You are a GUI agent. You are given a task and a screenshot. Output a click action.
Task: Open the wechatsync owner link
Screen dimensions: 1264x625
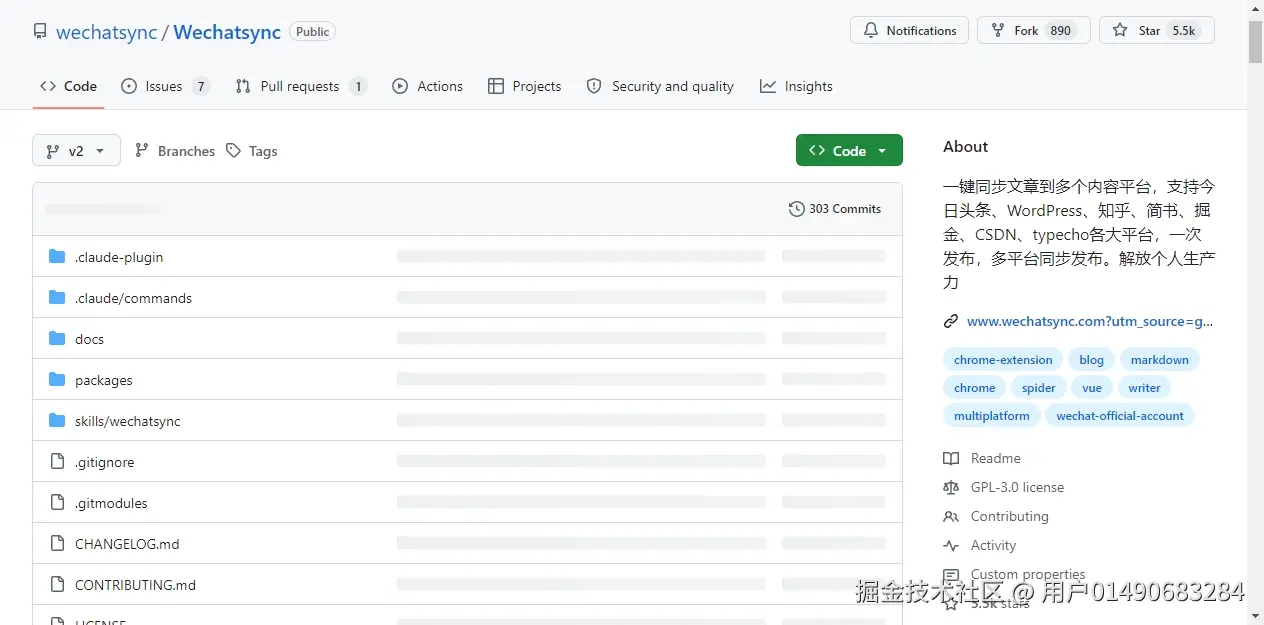106,32
